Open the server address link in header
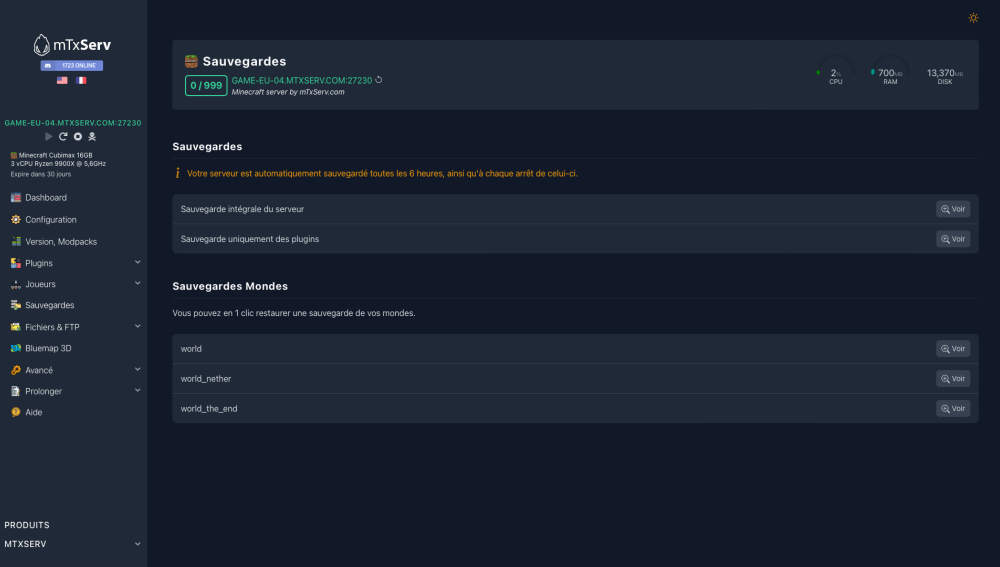The width and height of the screenshot is (1000, 567). pyautogui.click(x=301, y=80)
